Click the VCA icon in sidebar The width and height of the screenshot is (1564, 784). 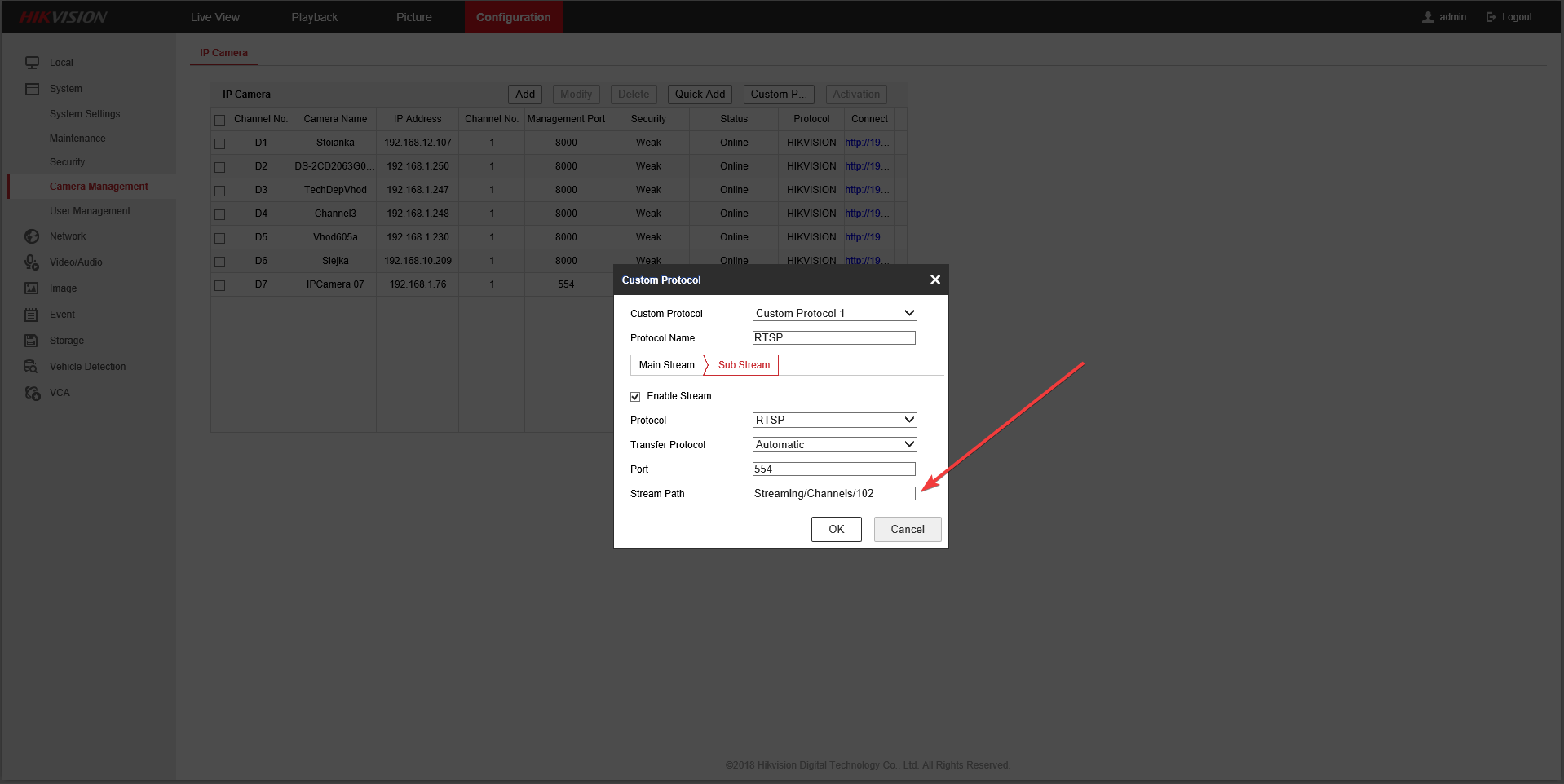32,393
